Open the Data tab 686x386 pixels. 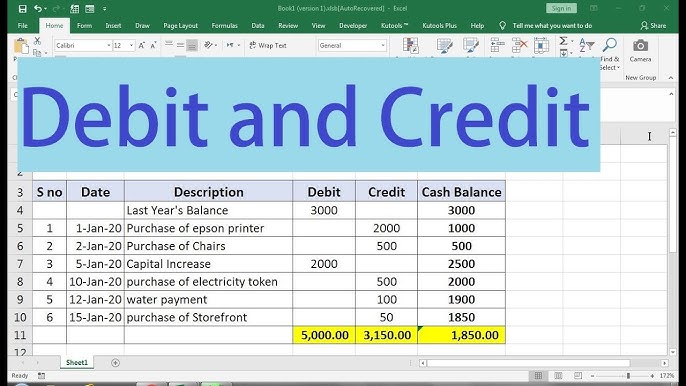tap(258, 26)
